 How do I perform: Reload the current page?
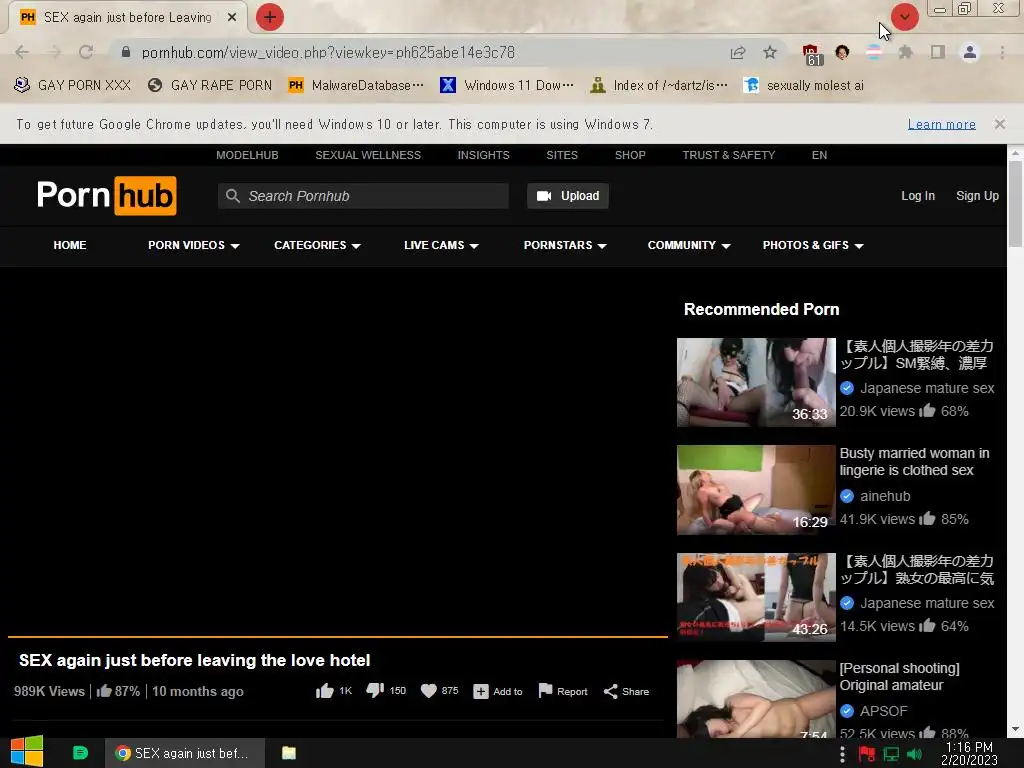pyautogui.click(x=86, y=52)
